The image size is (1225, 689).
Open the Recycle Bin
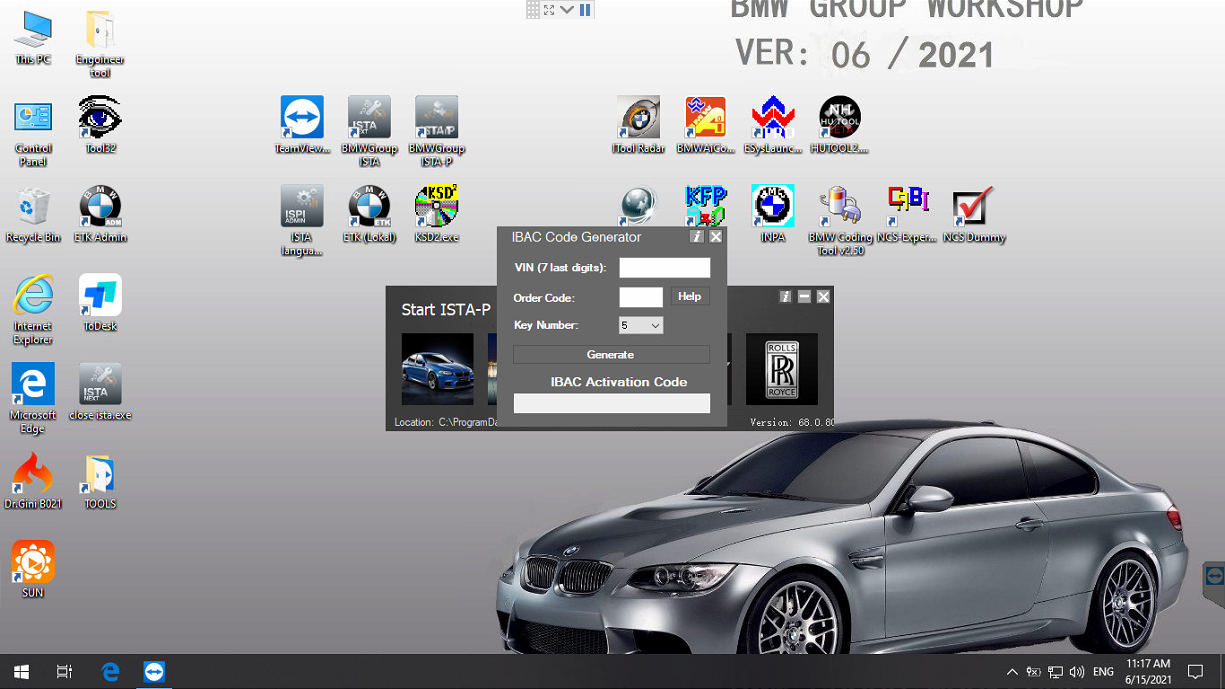click(x=33, y=215)
